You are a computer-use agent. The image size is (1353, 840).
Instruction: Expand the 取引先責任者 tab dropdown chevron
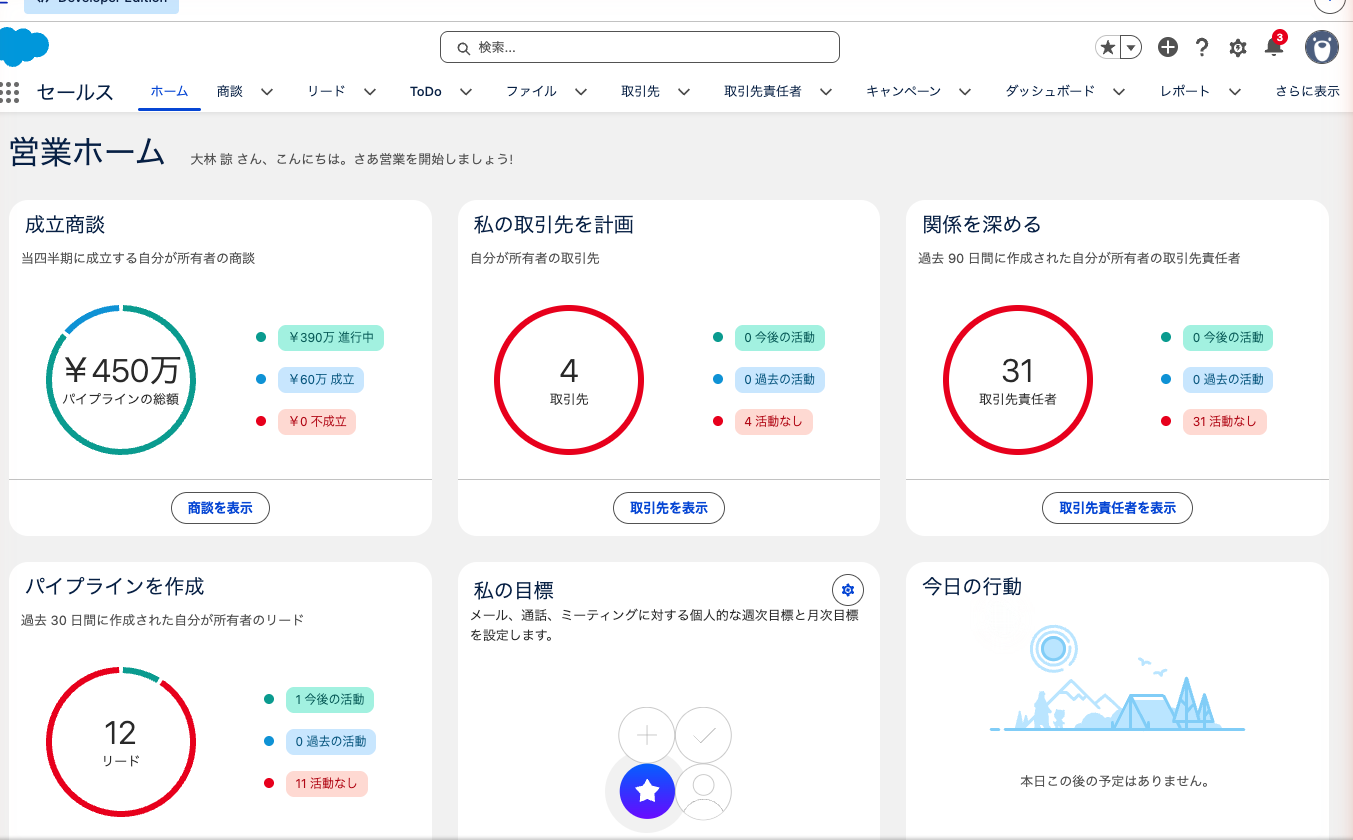coord(826,92)
